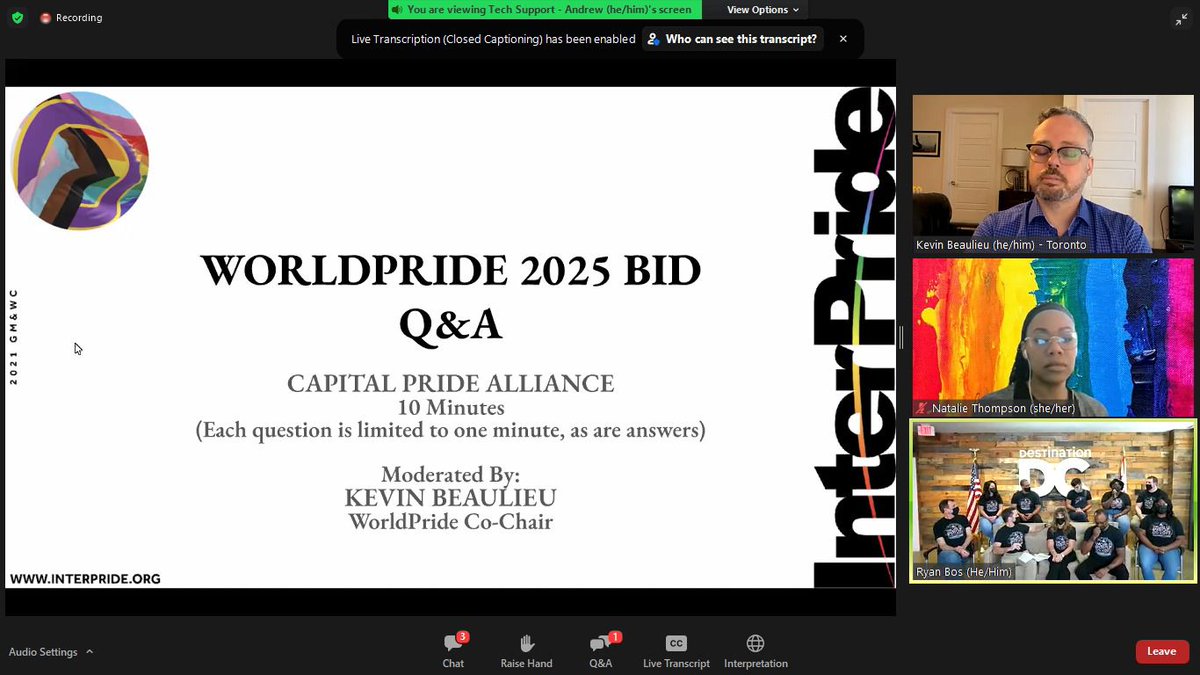Click the Raise Hand icon
This screenshot has width=1200, height=675.
click(x=527, y=643)
